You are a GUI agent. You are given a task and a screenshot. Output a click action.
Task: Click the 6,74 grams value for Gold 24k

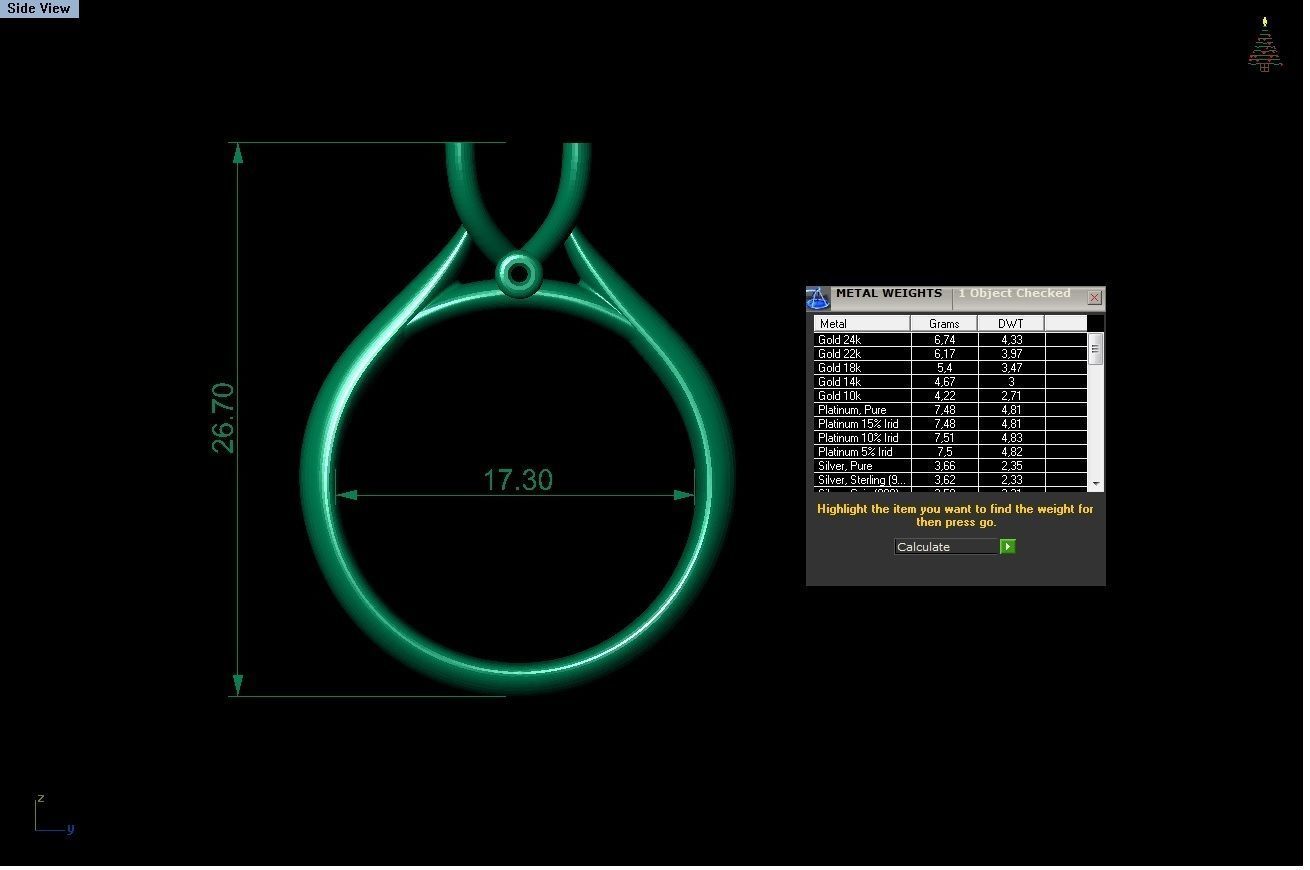[944, 340]
